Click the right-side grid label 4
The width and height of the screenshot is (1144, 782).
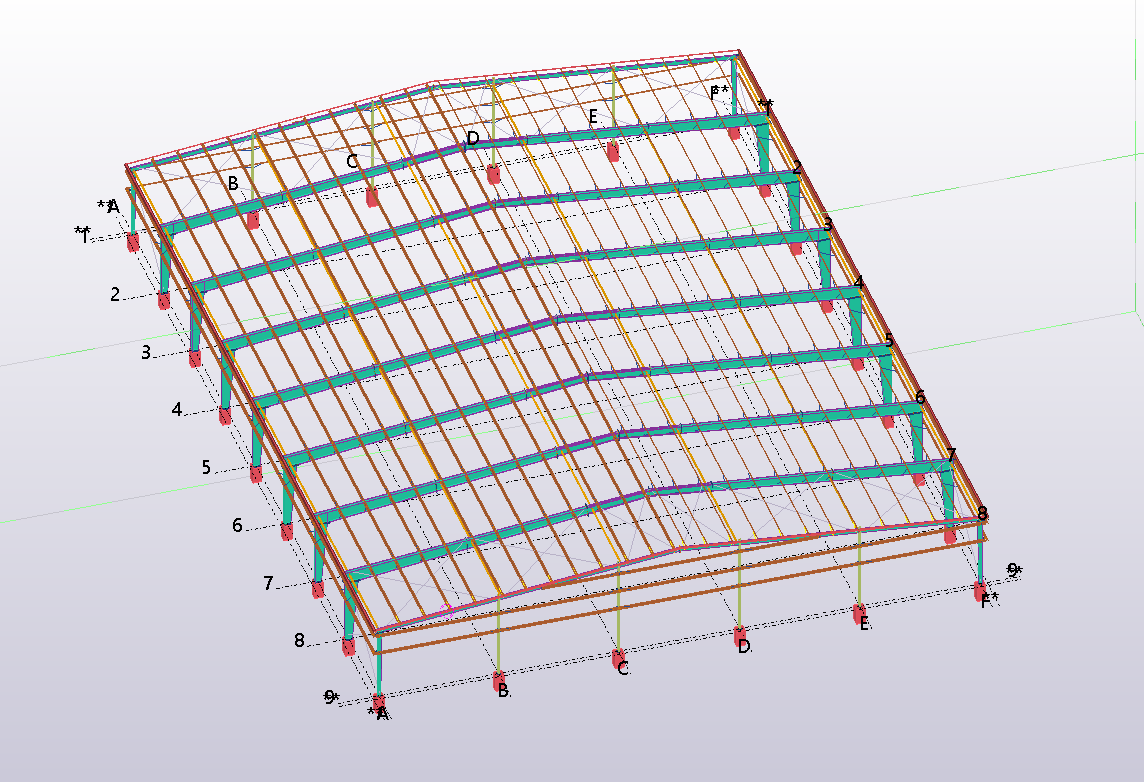(x=859, y=283)
